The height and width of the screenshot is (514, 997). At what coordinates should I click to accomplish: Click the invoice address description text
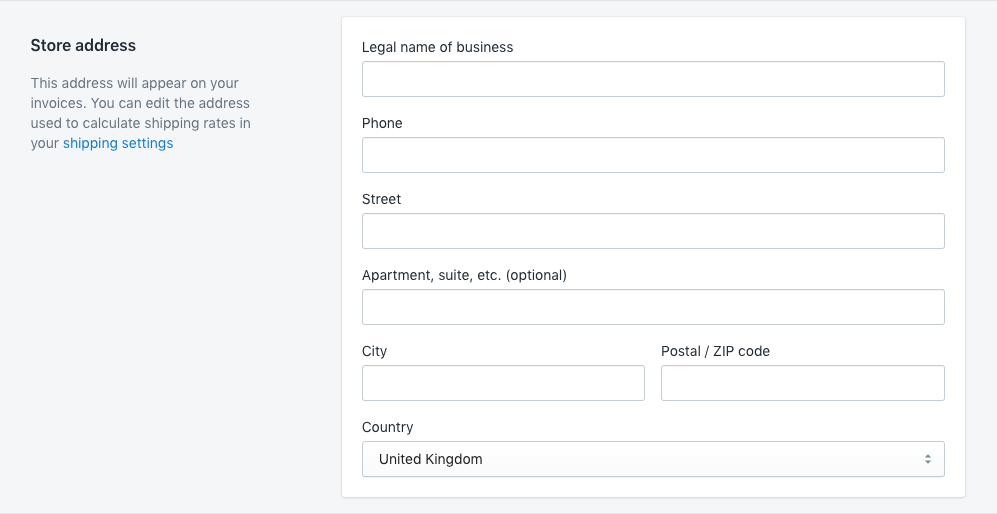[x=140, y=103]
